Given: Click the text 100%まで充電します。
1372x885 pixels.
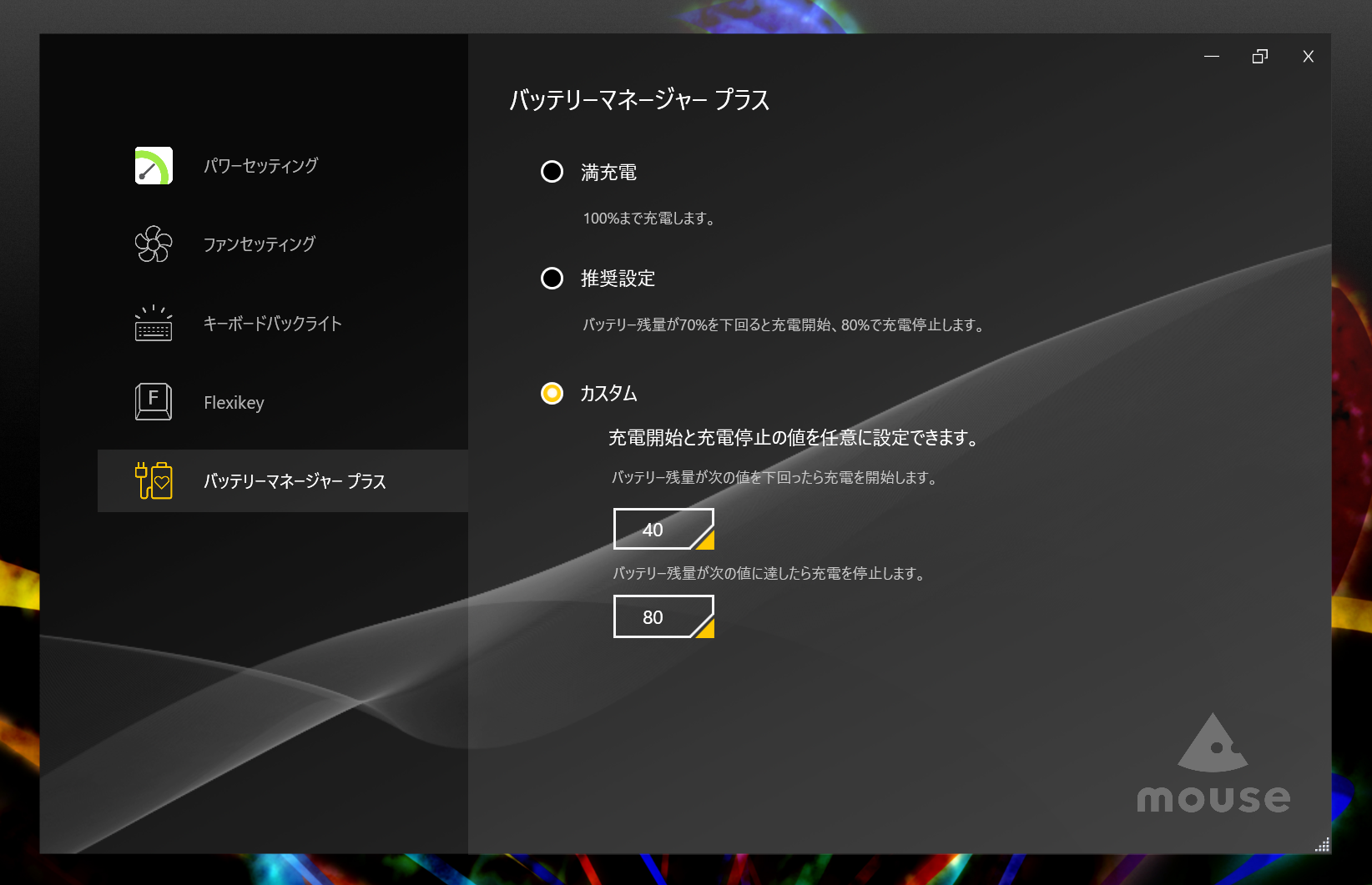Looking at the screenshot, I should (648, 219).
